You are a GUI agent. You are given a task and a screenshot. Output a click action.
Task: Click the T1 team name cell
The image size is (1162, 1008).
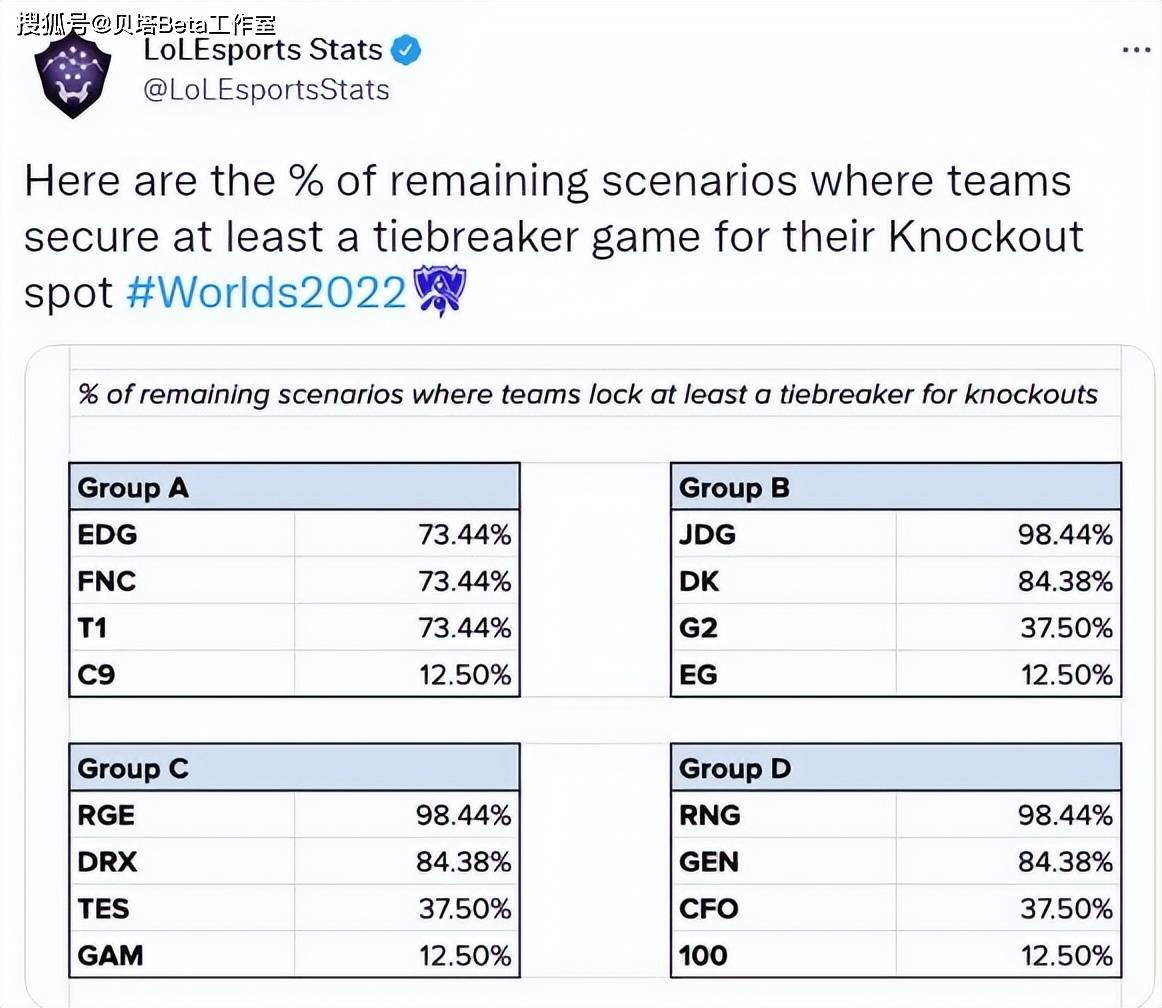point(182,628)
